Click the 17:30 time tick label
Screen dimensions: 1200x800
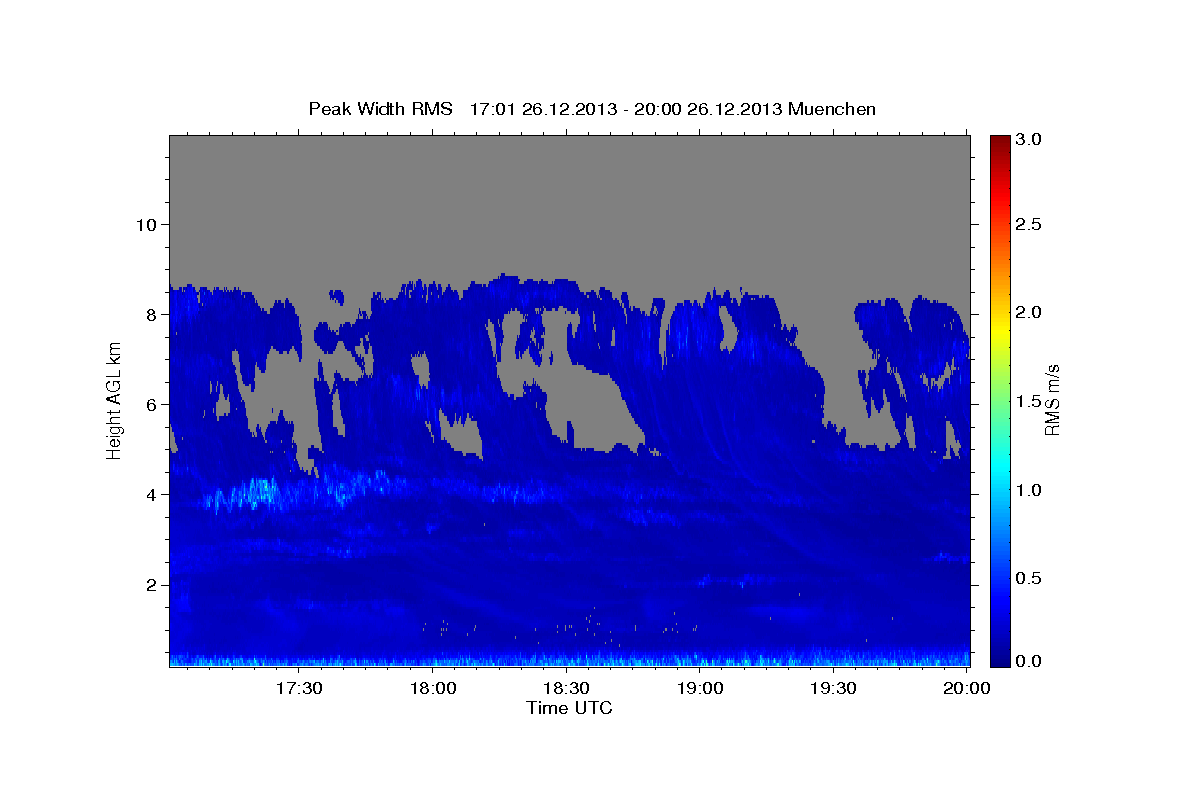point(300,689)
